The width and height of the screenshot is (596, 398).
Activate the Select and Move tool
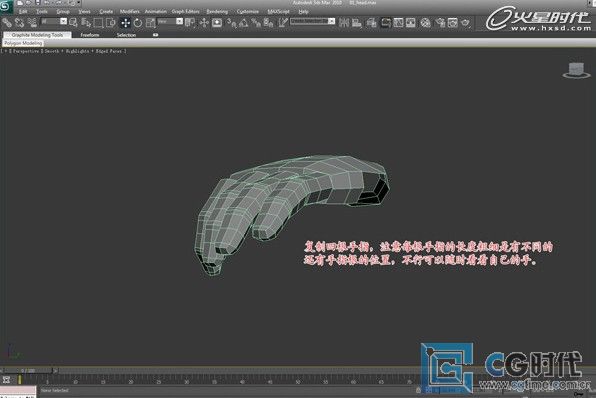(x=125, y=23)
